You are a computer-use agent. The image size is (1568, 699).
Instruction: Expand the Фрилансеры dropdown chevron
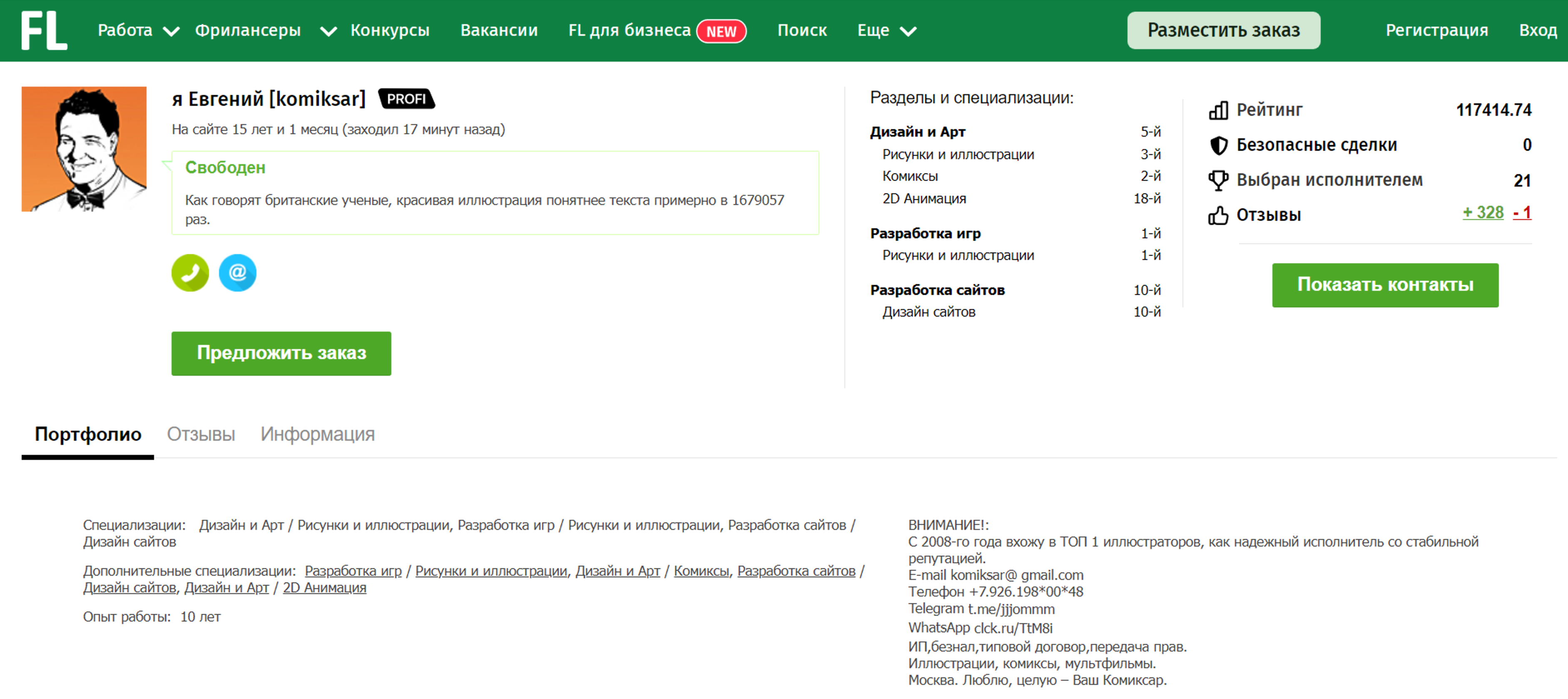[328, 31]
